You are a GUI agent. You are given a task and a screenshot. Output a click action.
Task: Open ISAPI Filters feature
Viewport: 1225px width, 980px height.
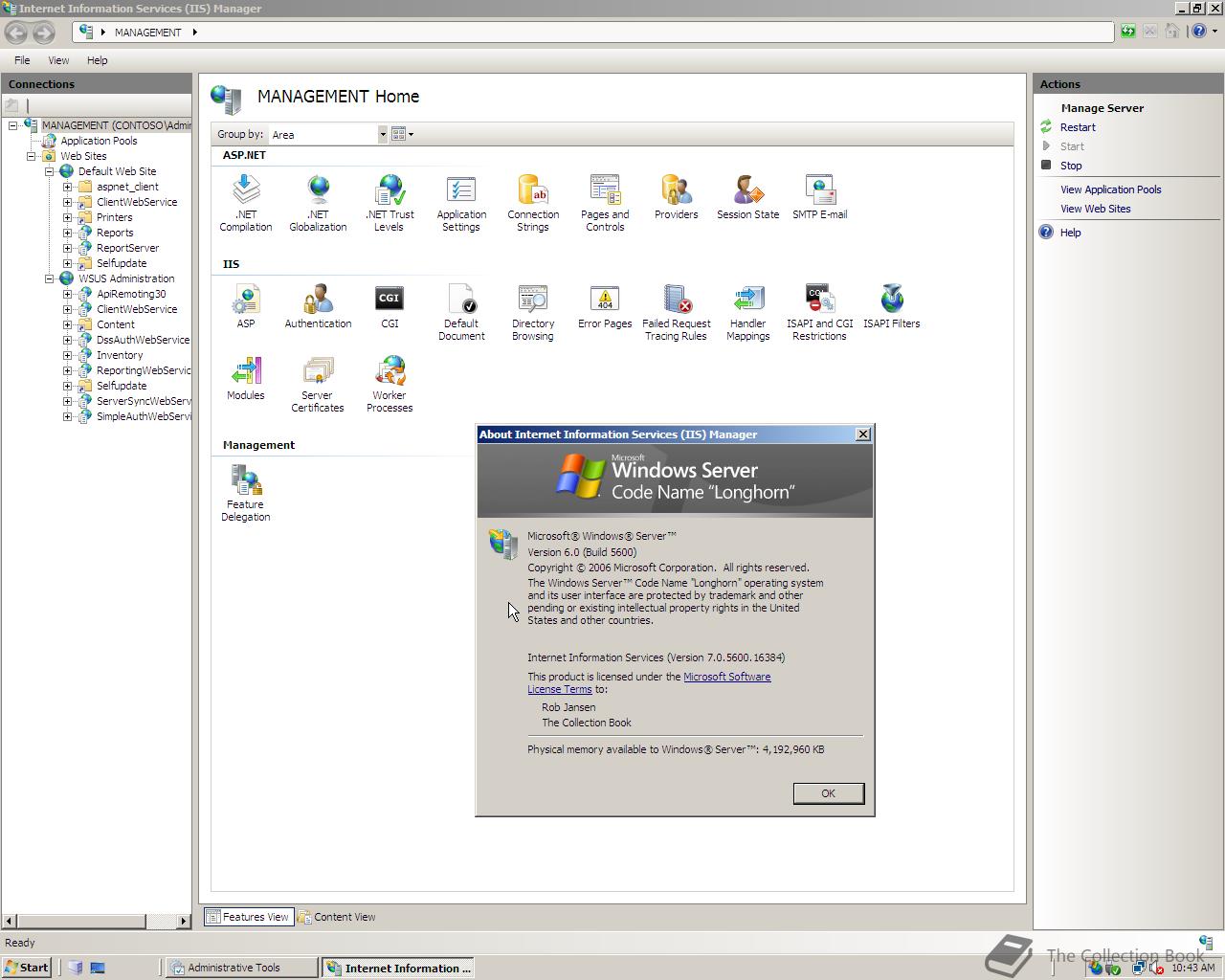pyautogui.click(x=892, y=305)
